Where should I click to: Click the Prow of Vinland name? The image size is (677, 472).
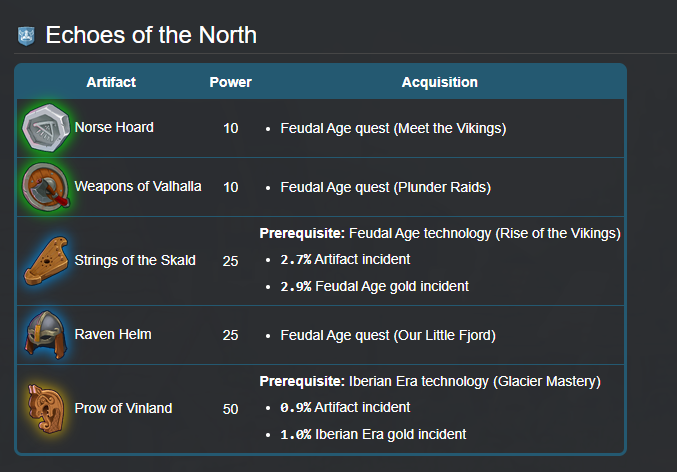(123, 408)
